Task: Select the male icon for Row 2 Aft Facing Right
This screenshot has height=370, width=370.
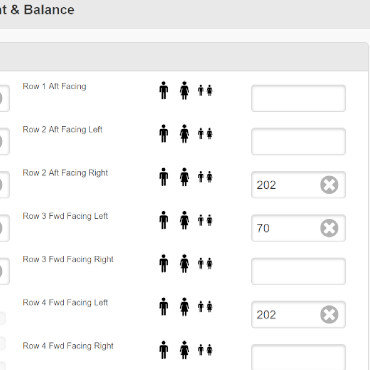Action: [x=163, y=177]
